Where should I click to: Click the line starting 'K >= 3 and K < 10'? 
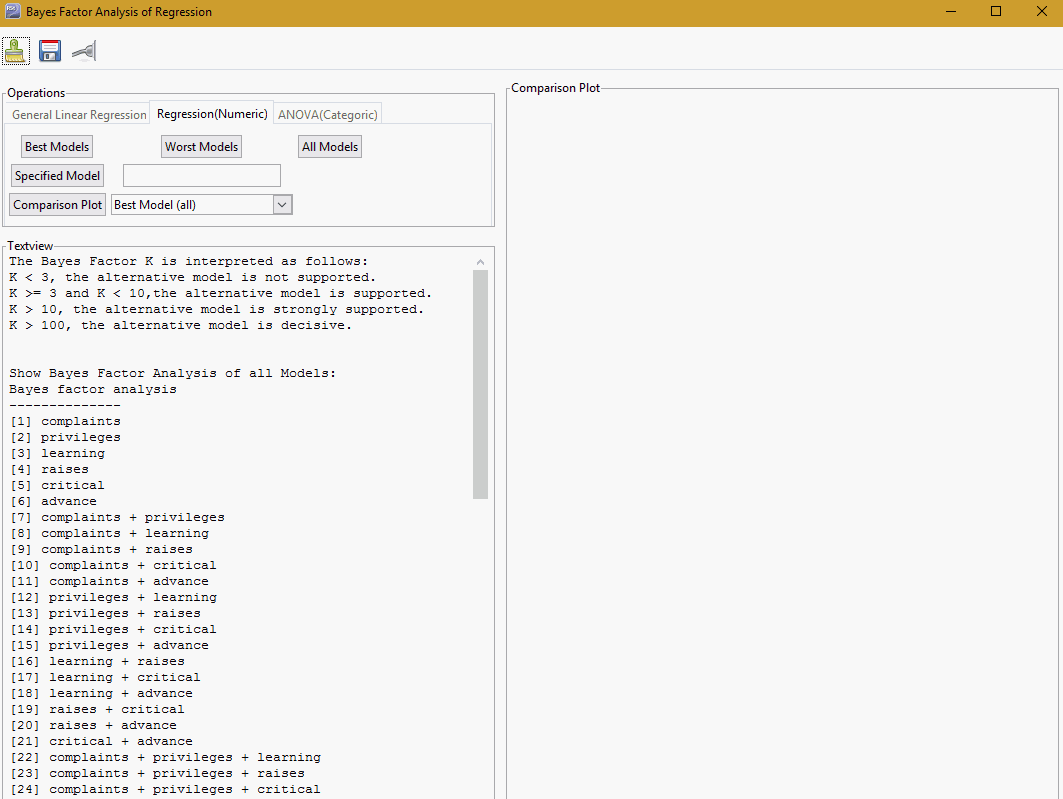221,293
